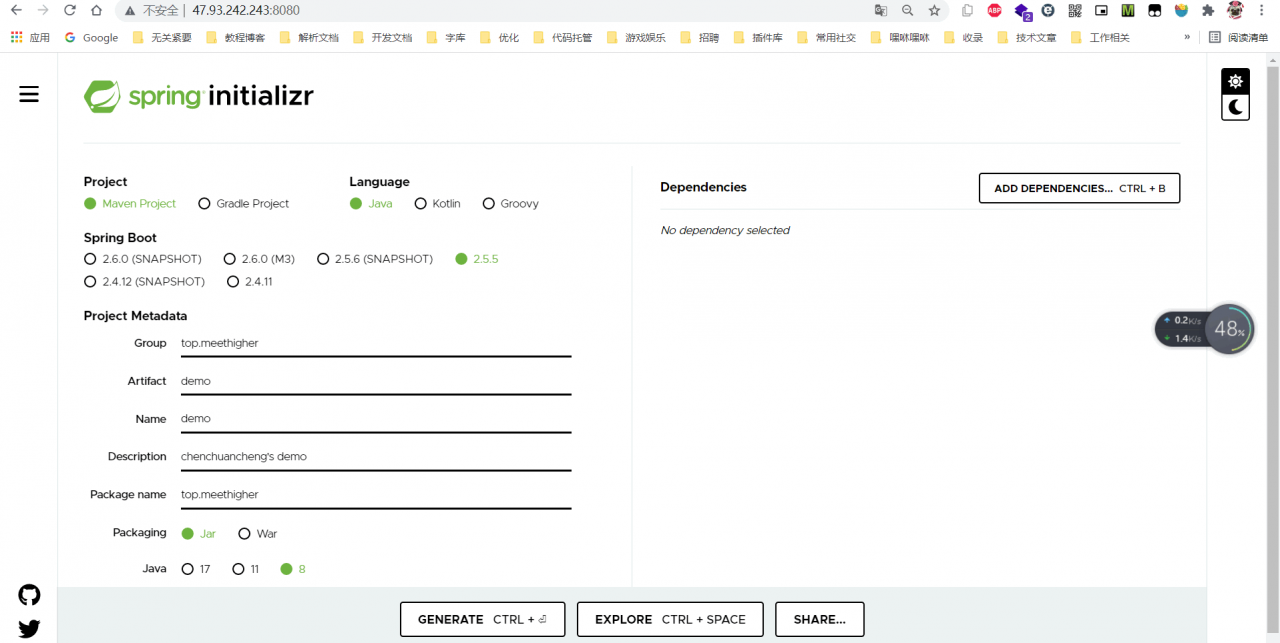Click the not-secure warning icon in address bar
Image resolution: width=1280 pixels, height=643 pixels.
(130, 10)
